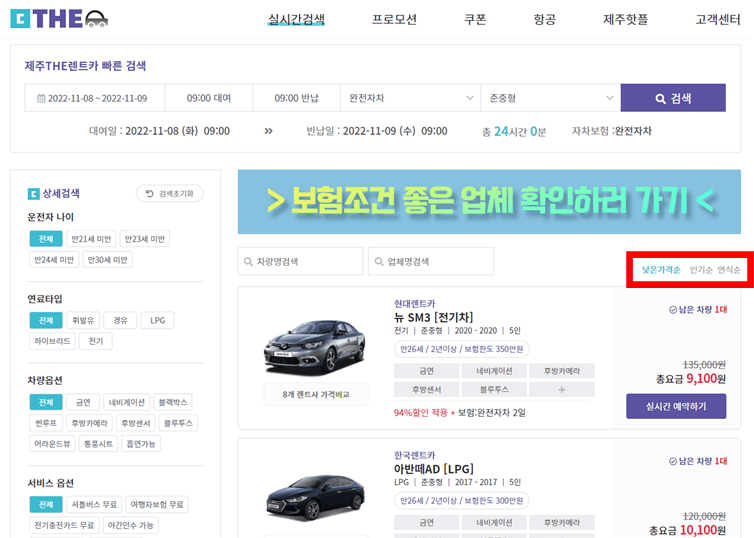Image resolution: width=754 pixels, height=538 pixels.
Task: Toggle the 후방카메라 option in sidebar
Action: click(x=89, y=423)
